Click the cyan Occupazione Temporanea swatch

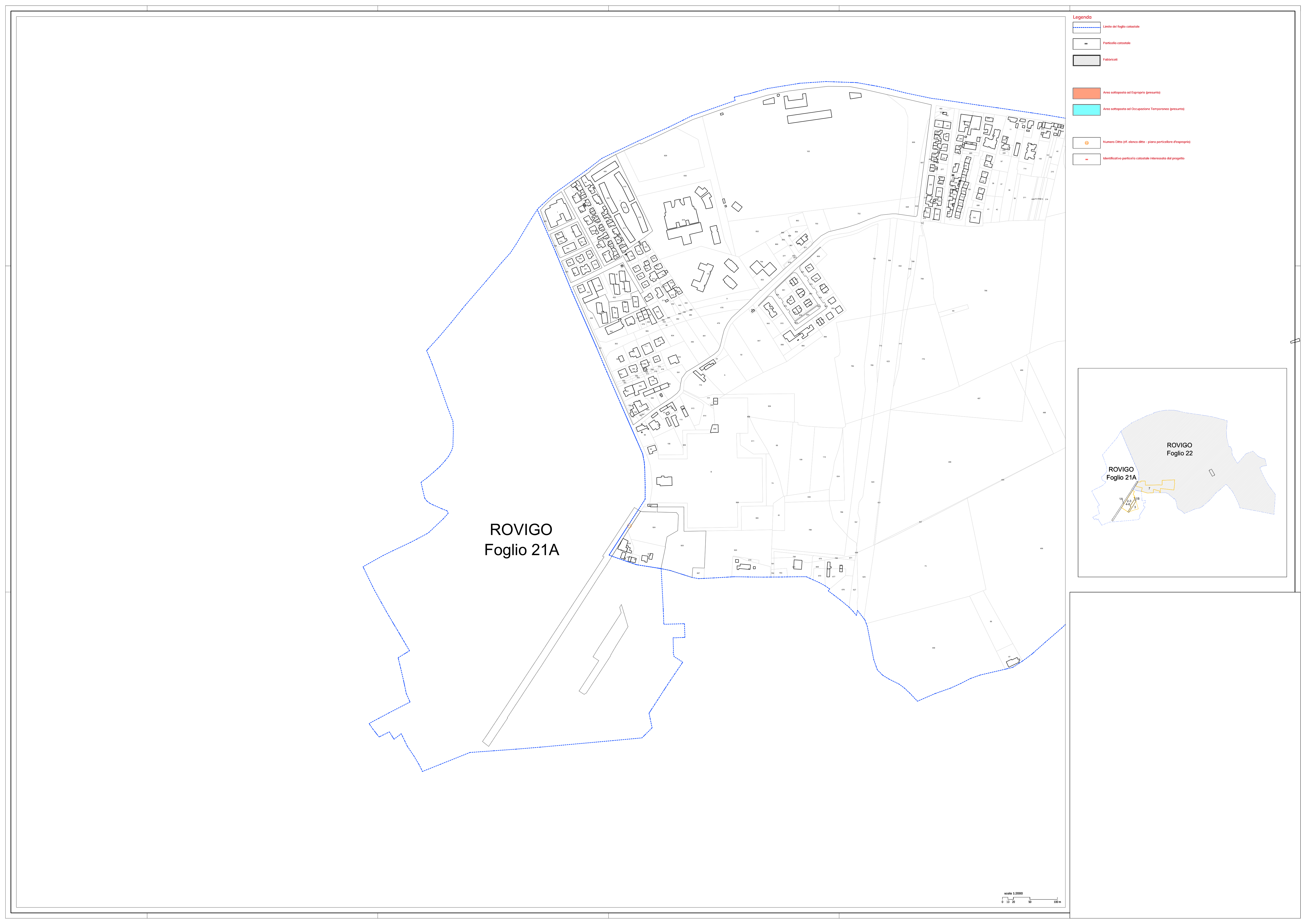[1087, 110]
